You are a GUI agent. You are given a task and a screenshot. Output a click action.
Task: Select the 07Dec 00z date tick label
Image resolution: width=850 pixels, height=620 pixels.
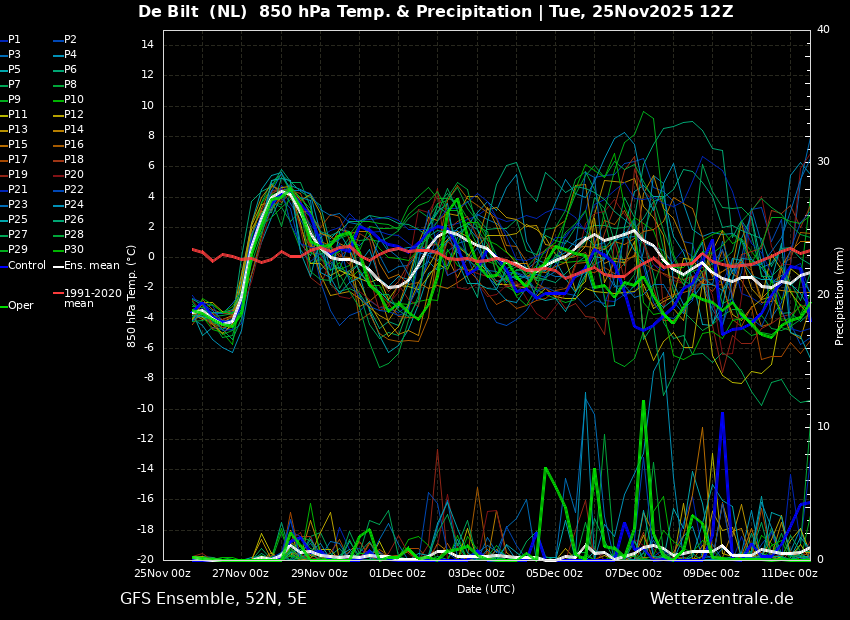coord(634,573)
